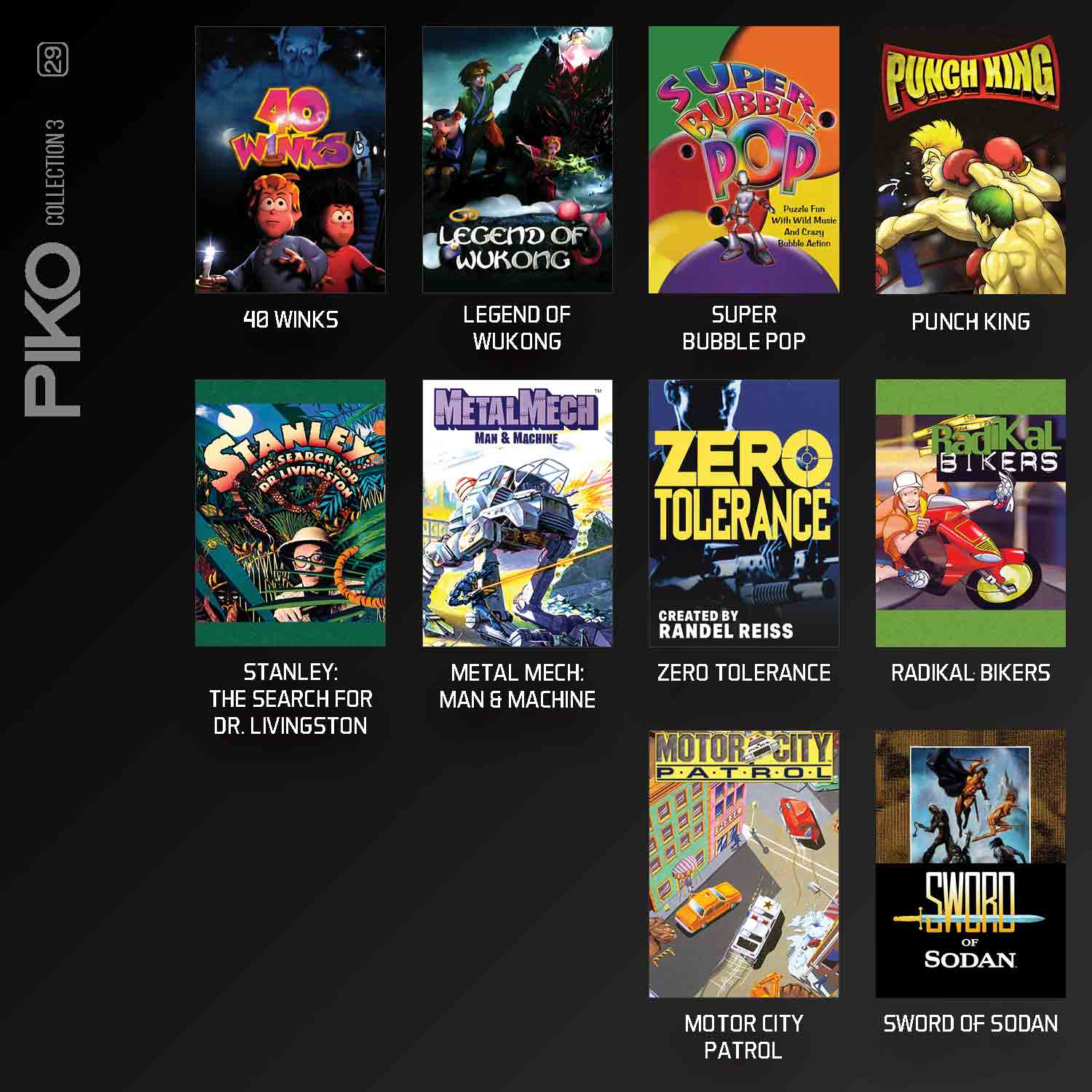
Task: Click the cartridge number 29 badge
Action: [x=52, y=59]
